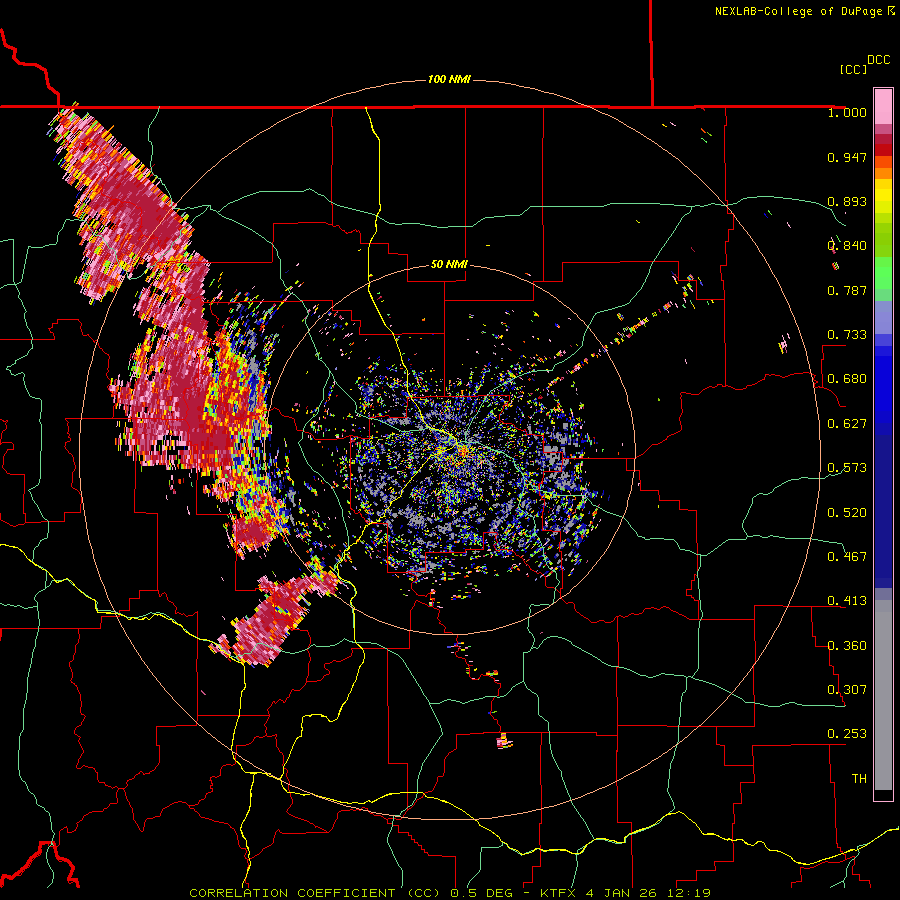Click the [CC] unit label

coord(854,69)
